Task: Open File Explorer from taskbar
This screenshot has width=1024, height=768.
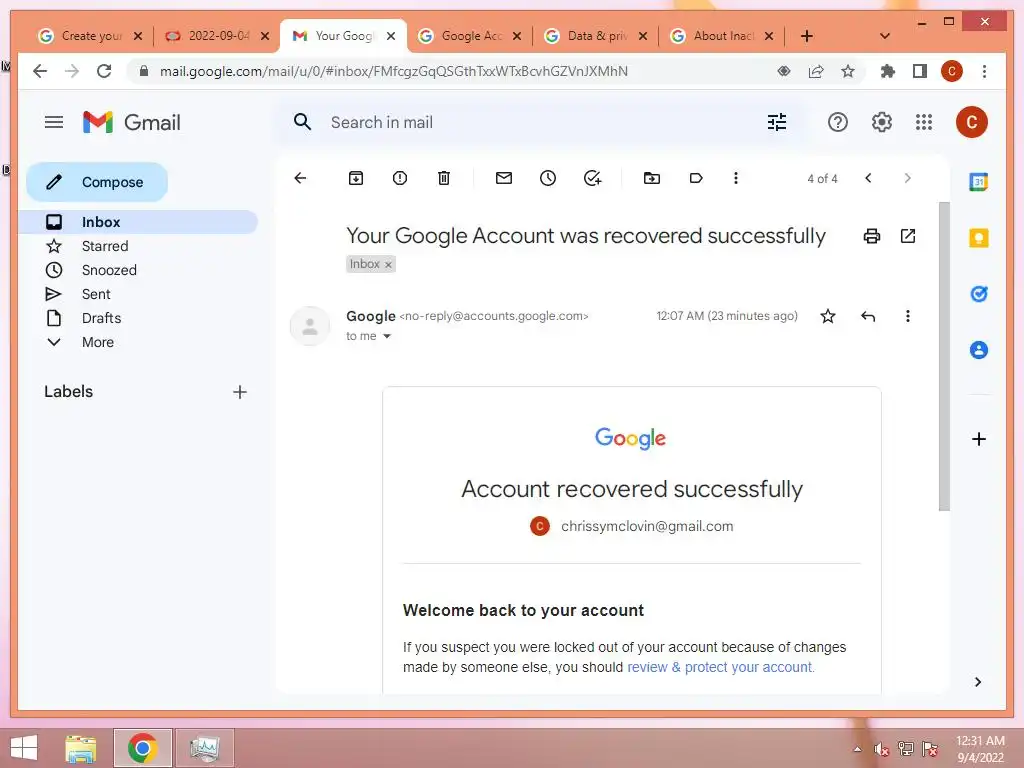Action: click(81, 748)
